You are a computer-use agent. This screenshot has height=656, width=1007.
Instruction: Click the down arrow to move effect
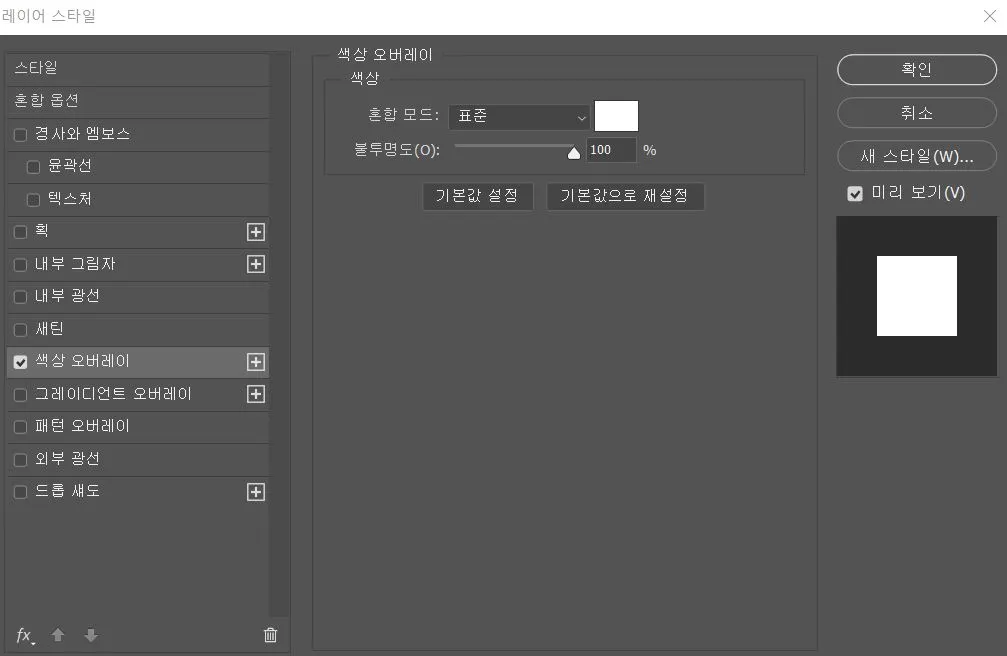(90, 635)
